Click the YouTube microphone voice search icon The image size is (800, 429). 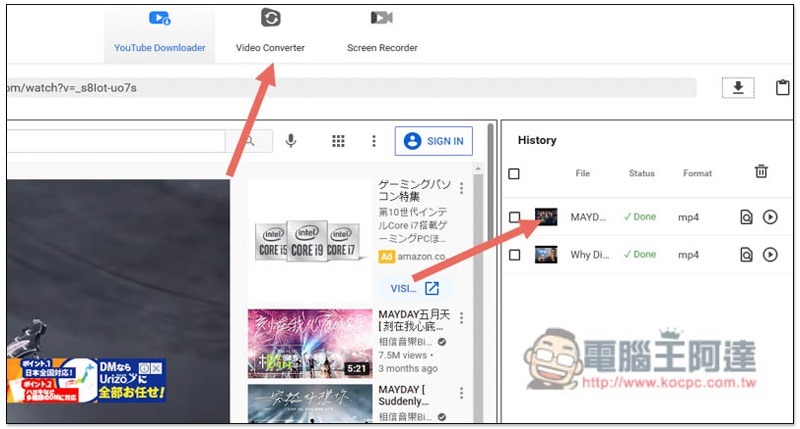coord(291,140)
